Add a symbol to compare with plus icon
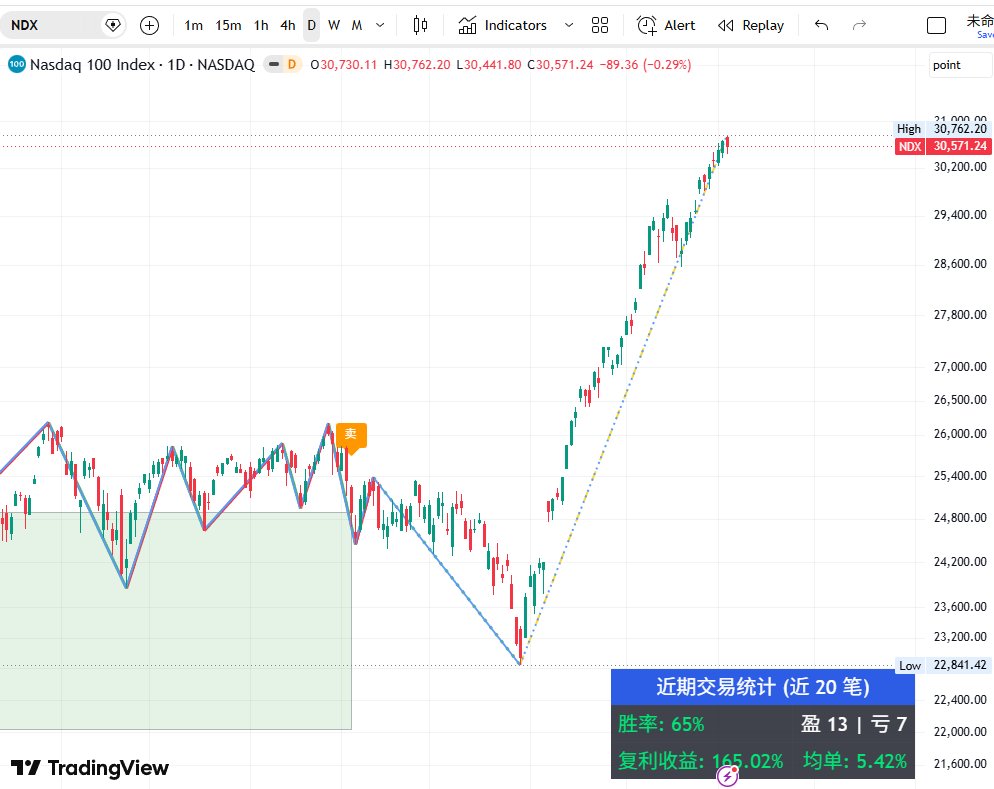 click(150, 25)
